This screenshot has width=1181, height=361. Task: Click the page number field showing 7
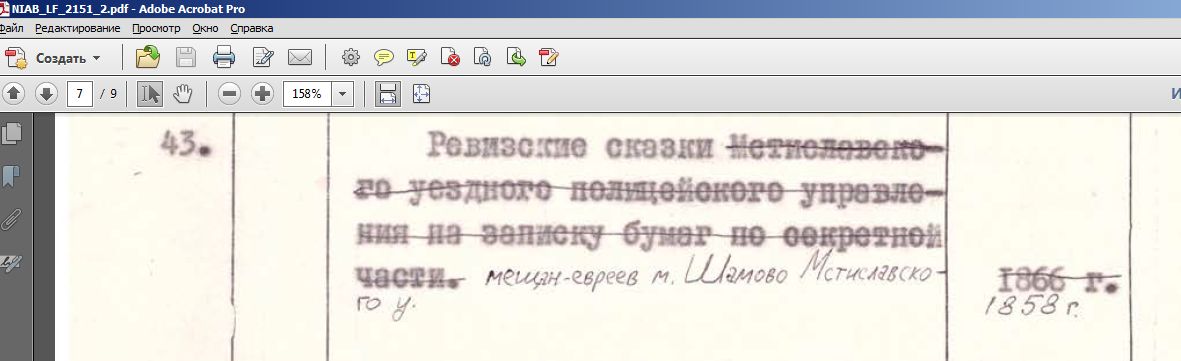[x=80, y=94]
